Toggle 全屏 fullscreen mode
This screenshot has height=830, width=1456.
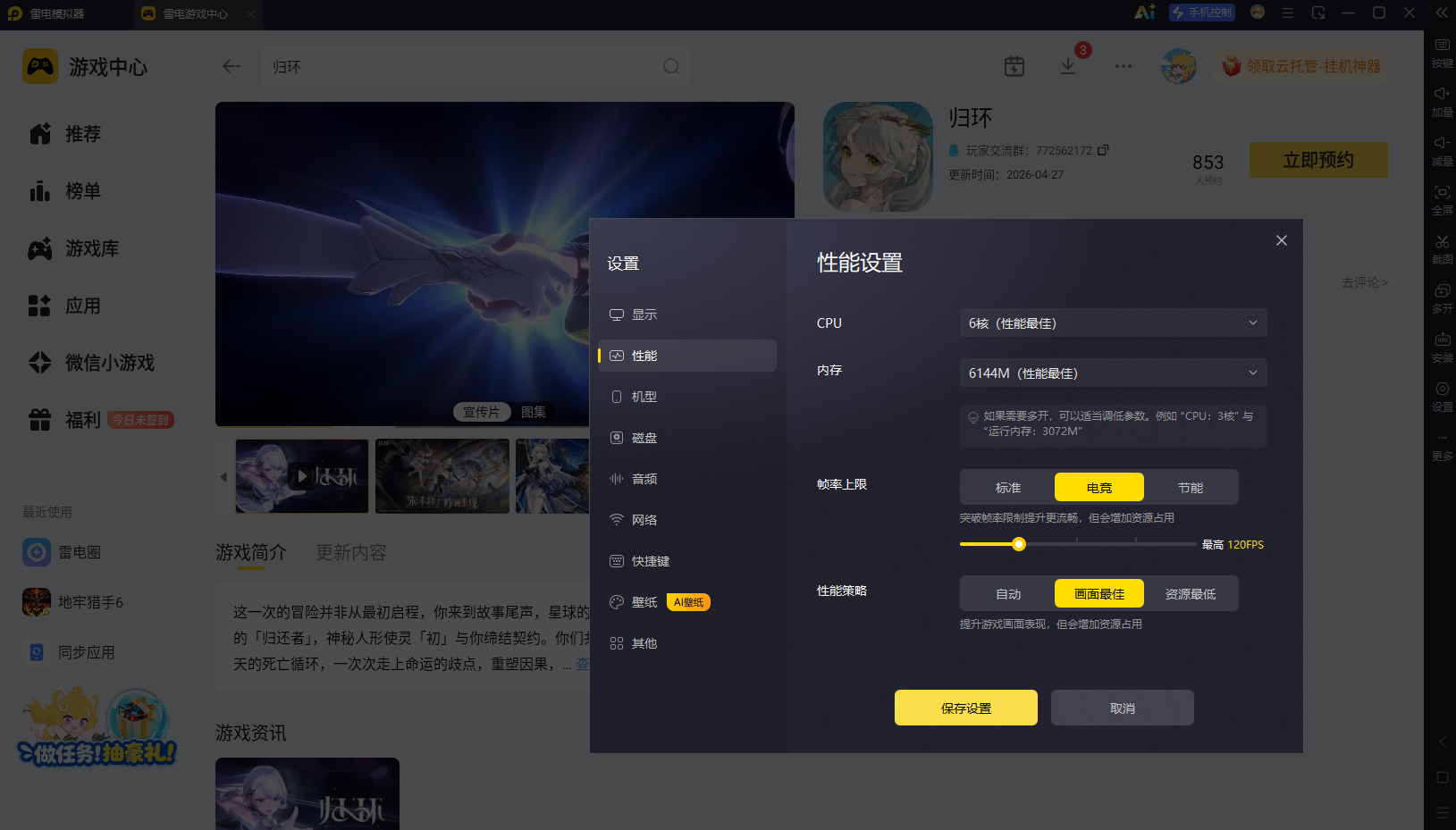click(x=1443, y=200)
